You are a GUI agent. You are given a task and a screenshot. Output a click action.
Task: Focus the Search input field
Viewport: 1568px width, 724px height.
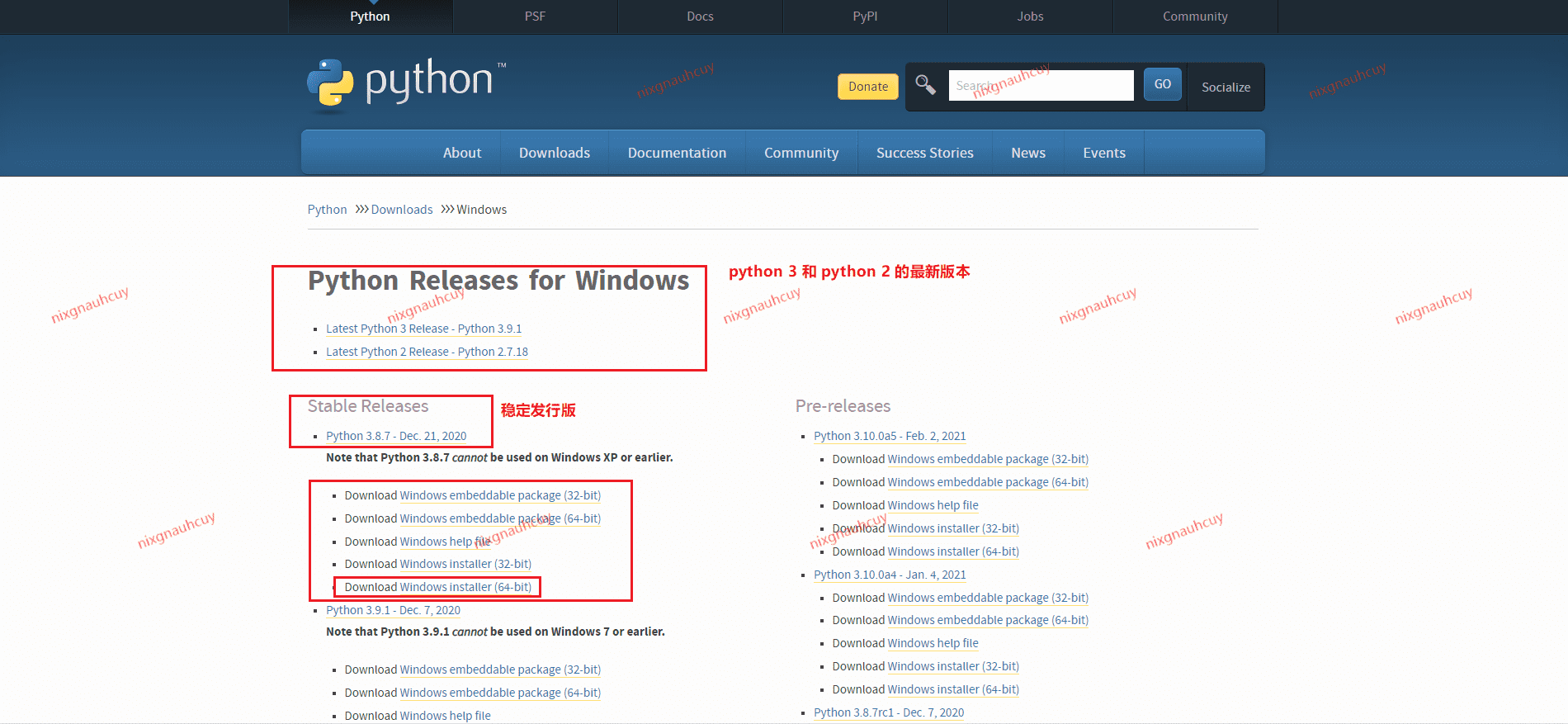click(1041, 85)
